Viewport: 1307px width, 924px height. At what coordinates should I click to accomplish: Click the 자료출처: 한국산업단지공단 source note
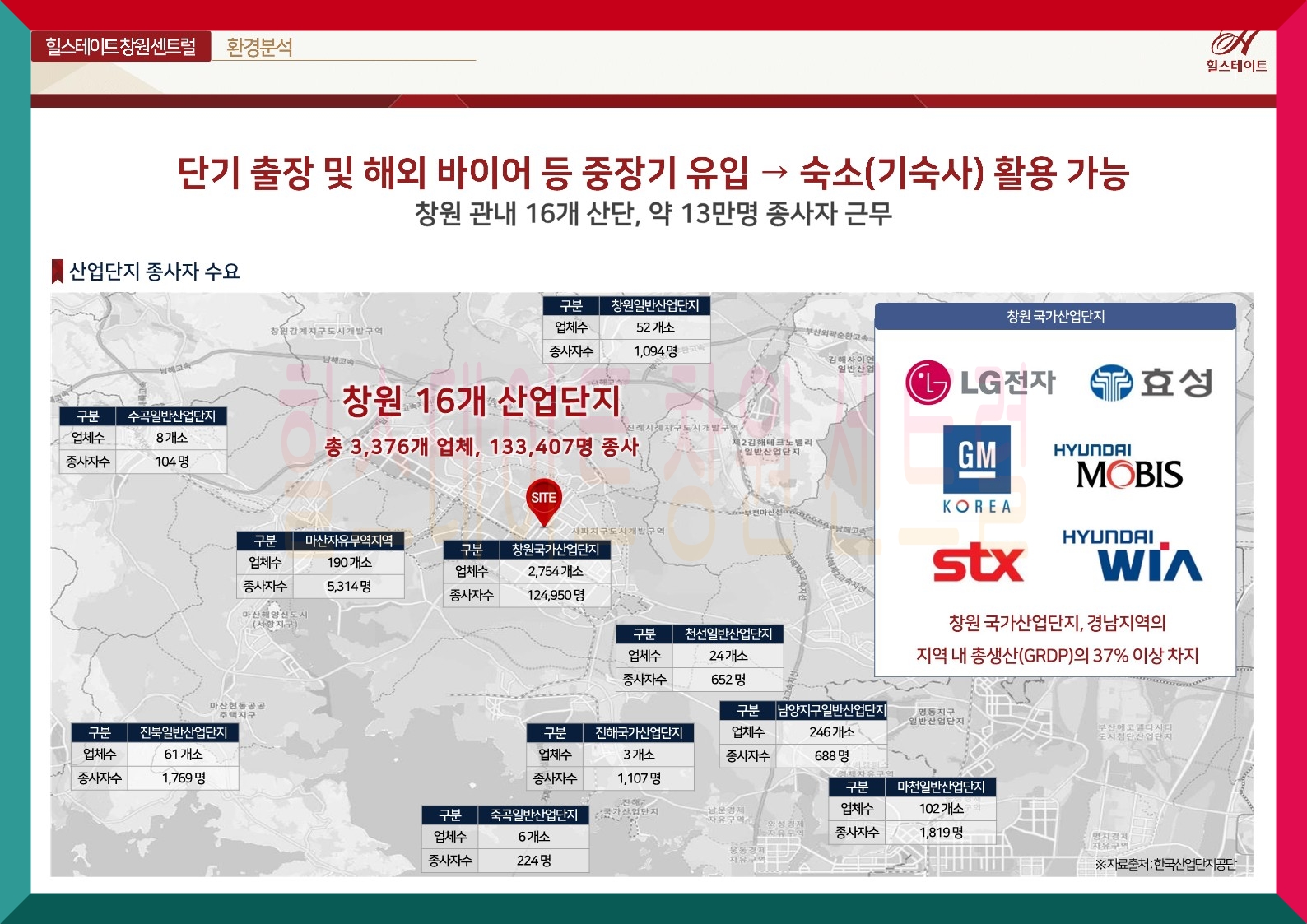tap(1165, 864)
